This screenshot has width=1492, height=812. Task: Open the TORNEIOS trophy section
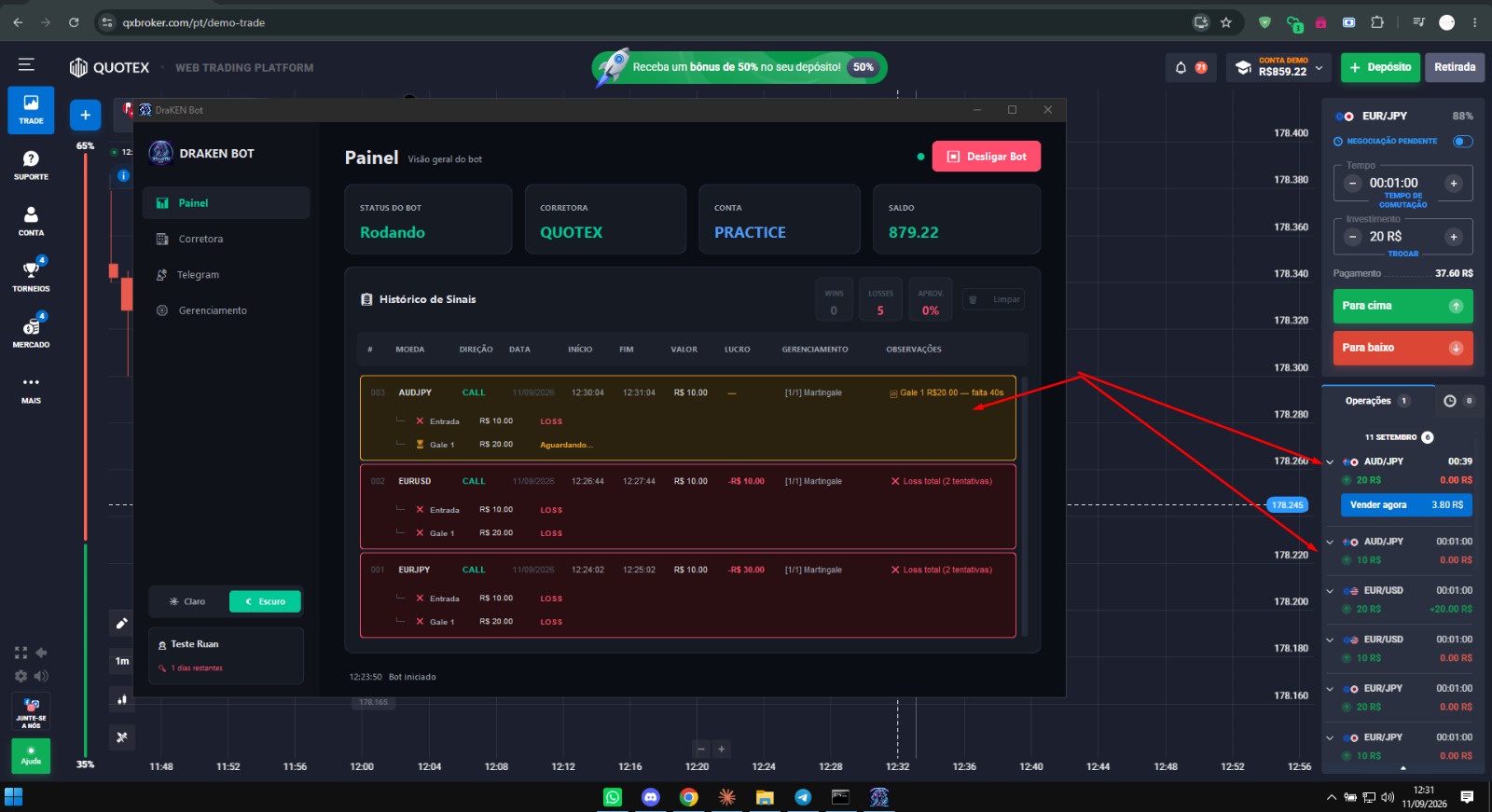point(31,276)
